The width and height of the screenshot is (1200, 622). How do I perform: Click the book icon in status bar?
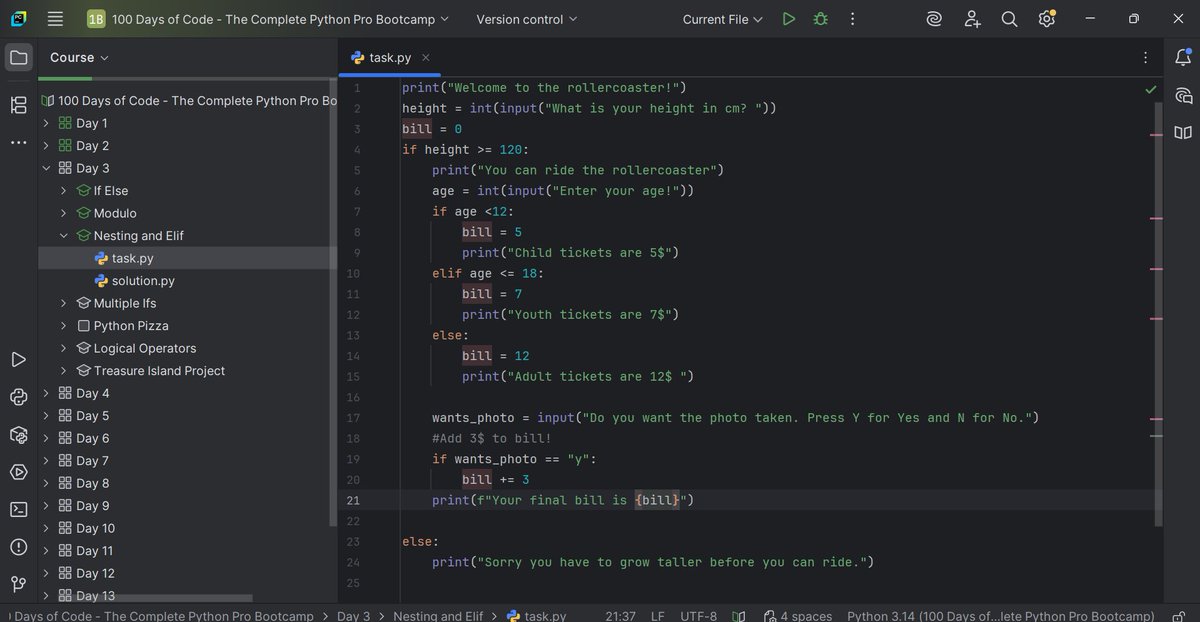click(739, 616)
